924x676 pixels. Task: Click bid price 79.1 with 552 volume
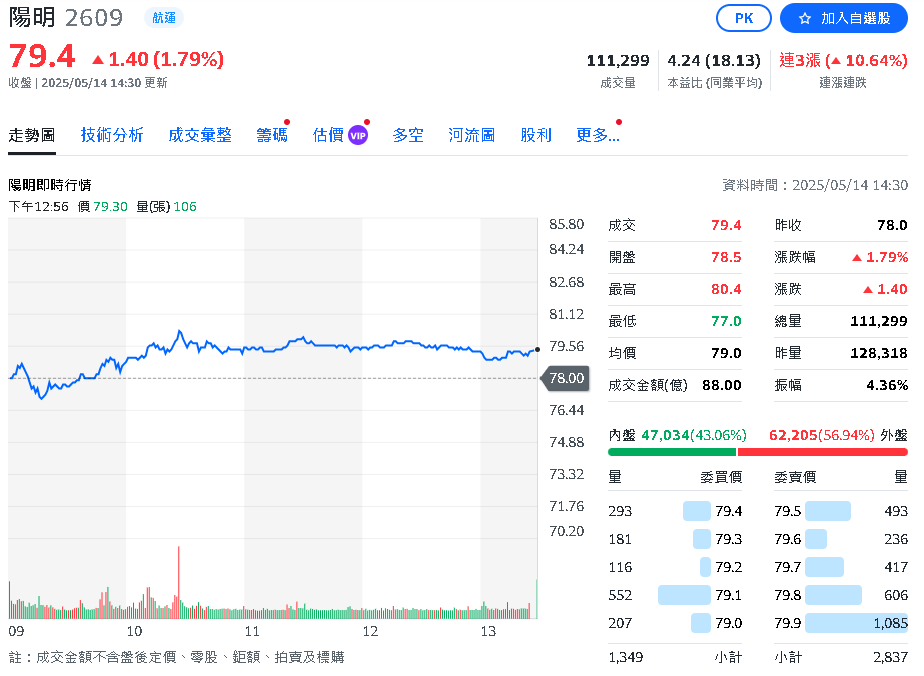pyautogui.click(x=675, y=595)
